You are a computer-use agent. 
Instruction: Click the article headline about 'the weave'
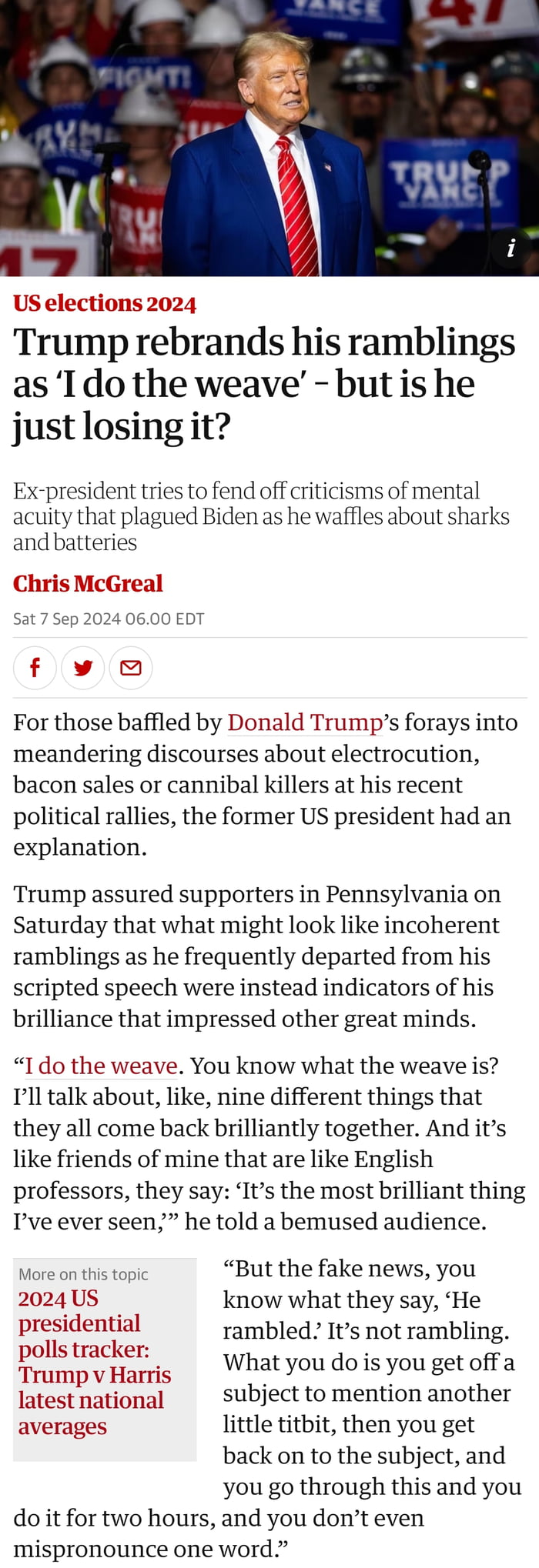pos(262,384)
